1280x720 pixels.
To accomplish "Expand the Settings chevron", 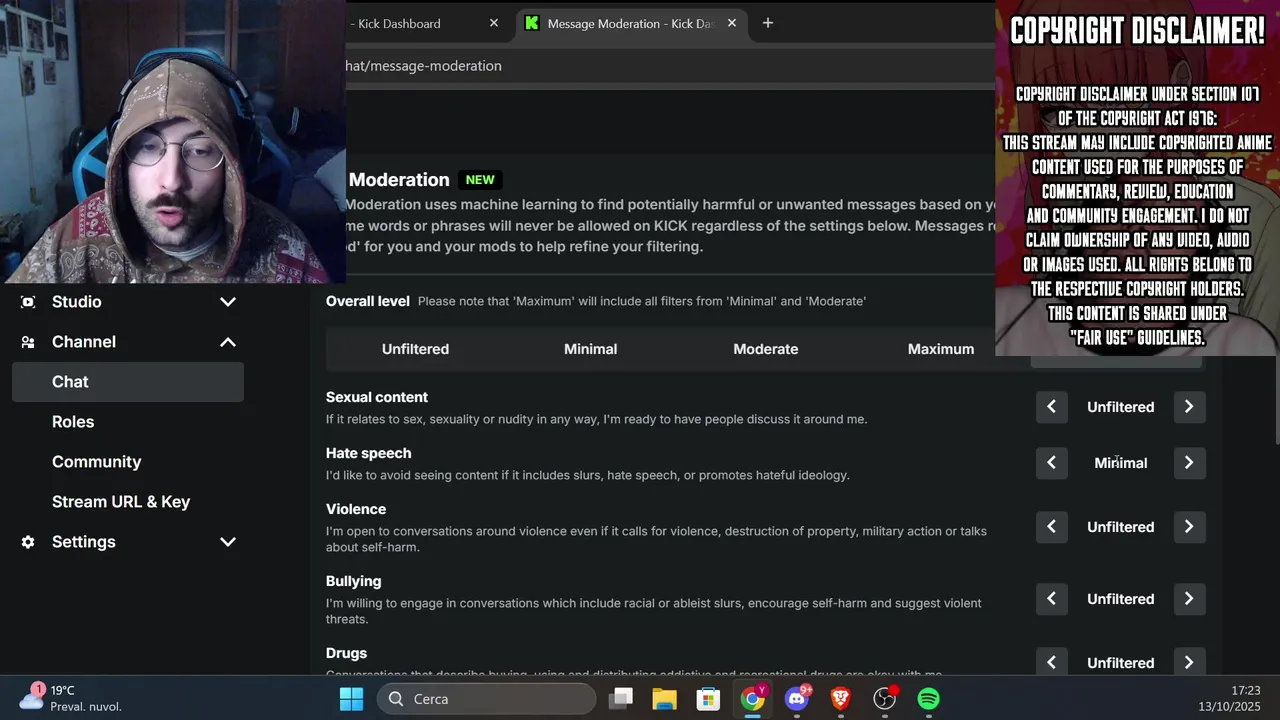I will [228, 542].
